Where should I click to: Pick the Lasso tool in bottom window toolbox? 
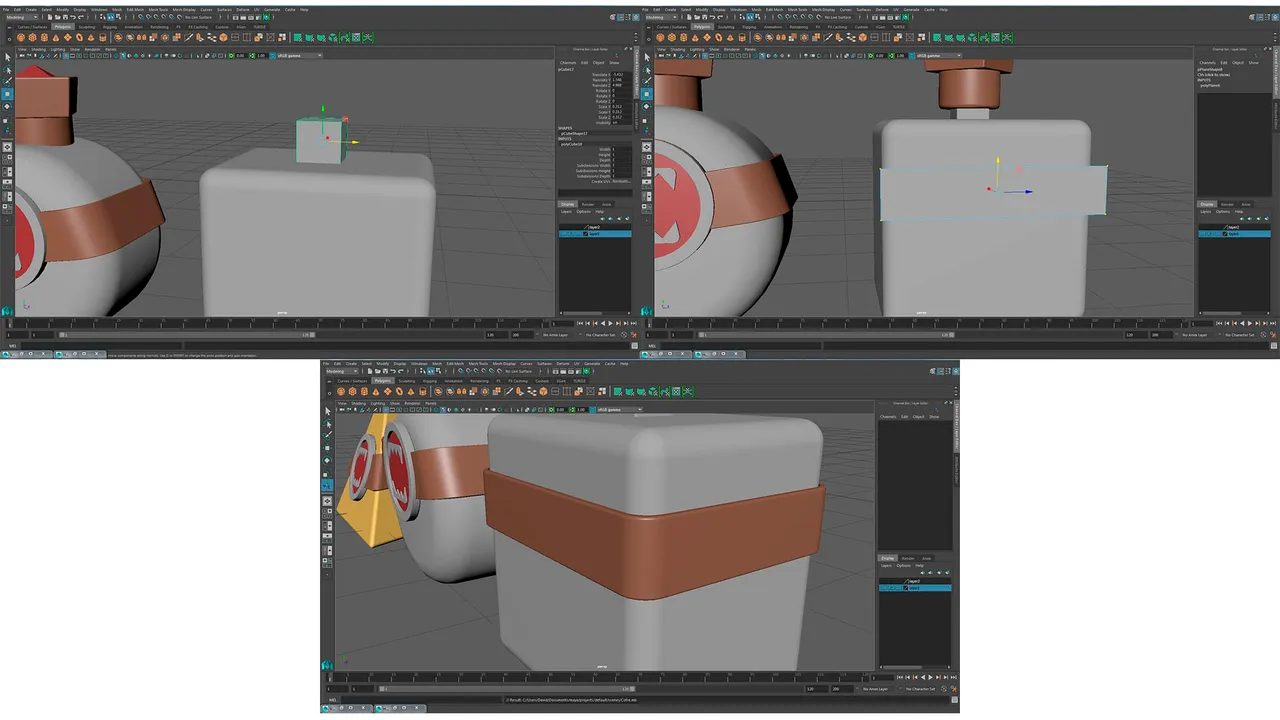coord(328,424)
